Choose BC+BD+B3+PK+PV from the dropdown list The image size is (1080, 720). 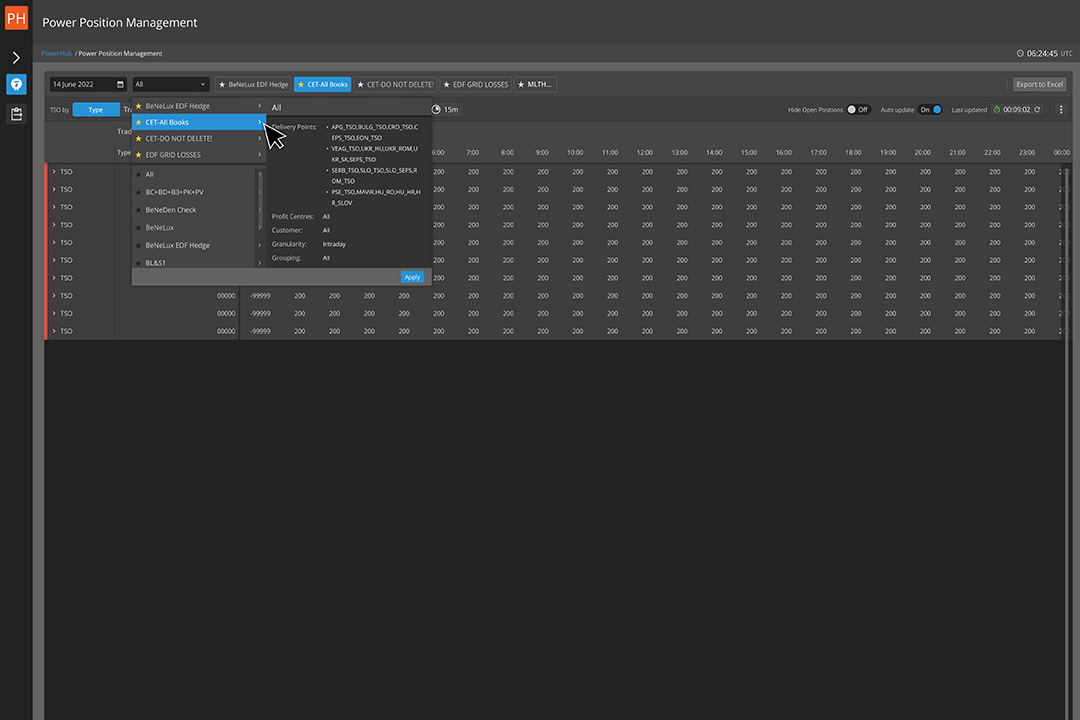point(175,192)
